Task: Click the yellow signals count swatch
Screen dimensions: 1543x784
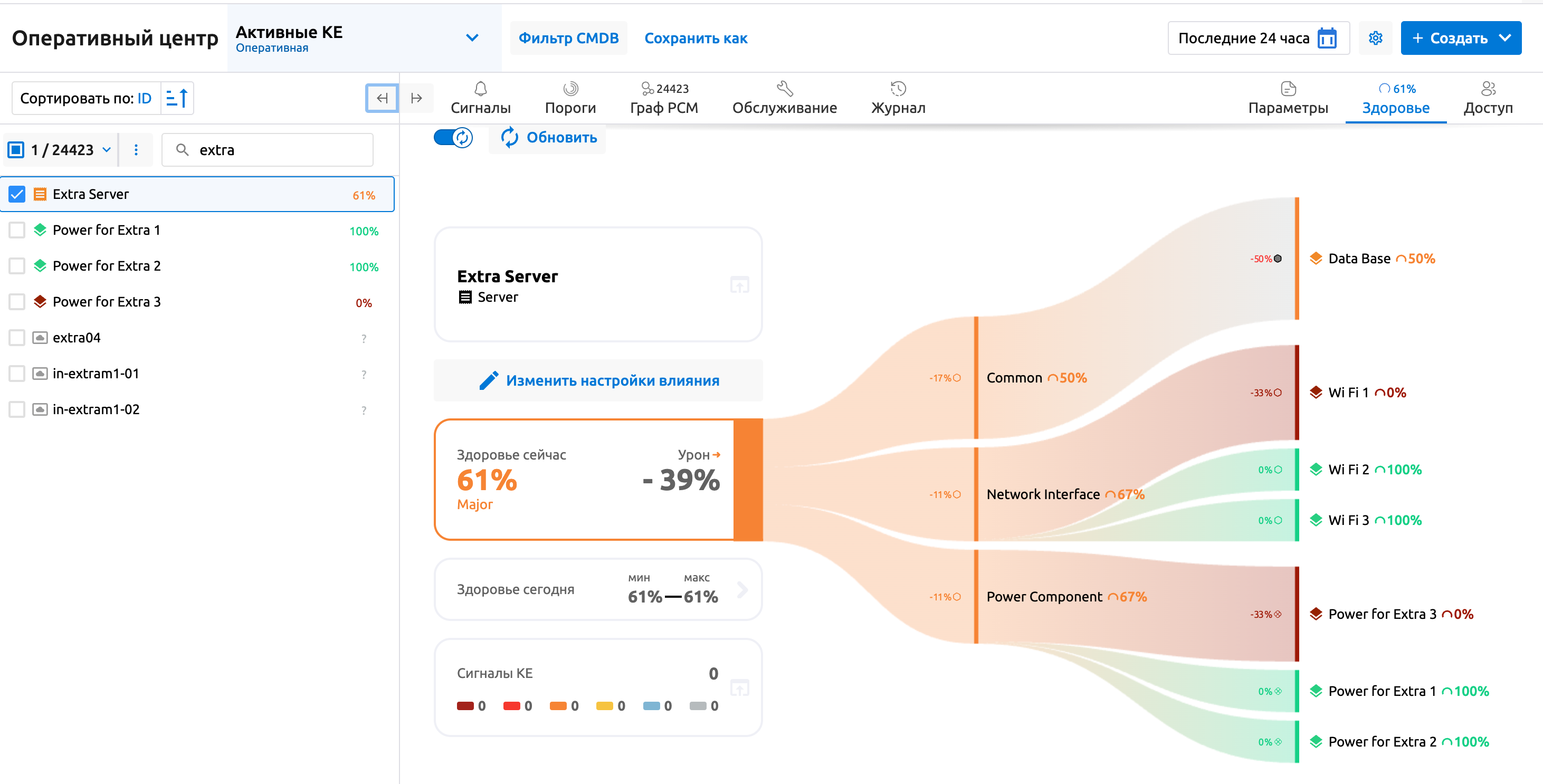Action: [x=604, y=705]
